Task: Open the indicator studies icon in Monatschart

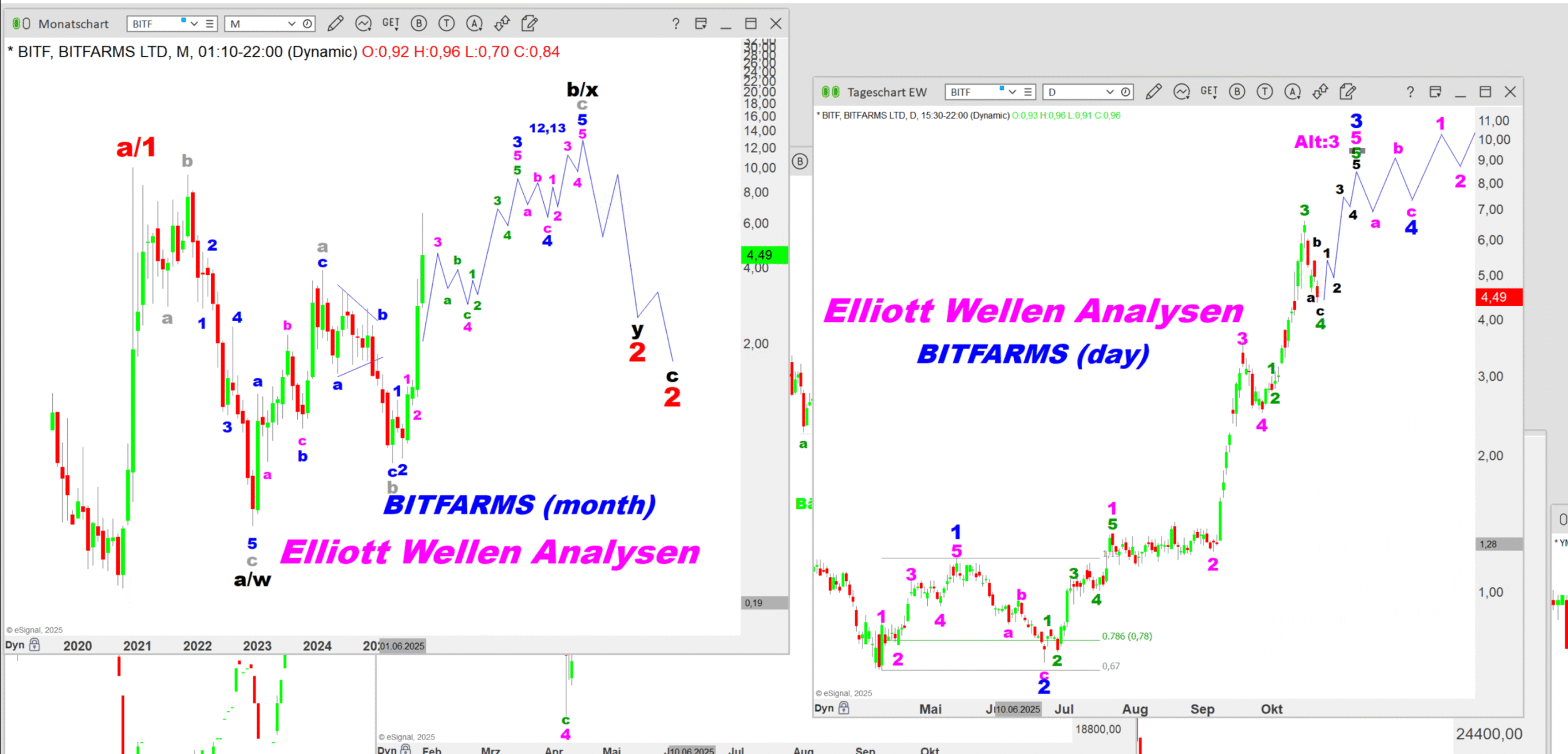Action: click(363, 24)
